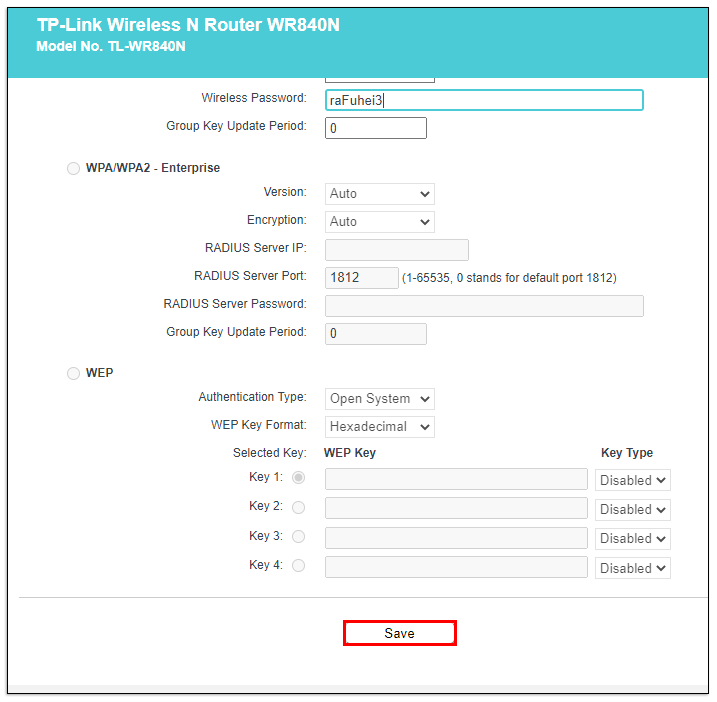
Task: Click the 'Authentication Type:' label
Action: tap(252, 397)
